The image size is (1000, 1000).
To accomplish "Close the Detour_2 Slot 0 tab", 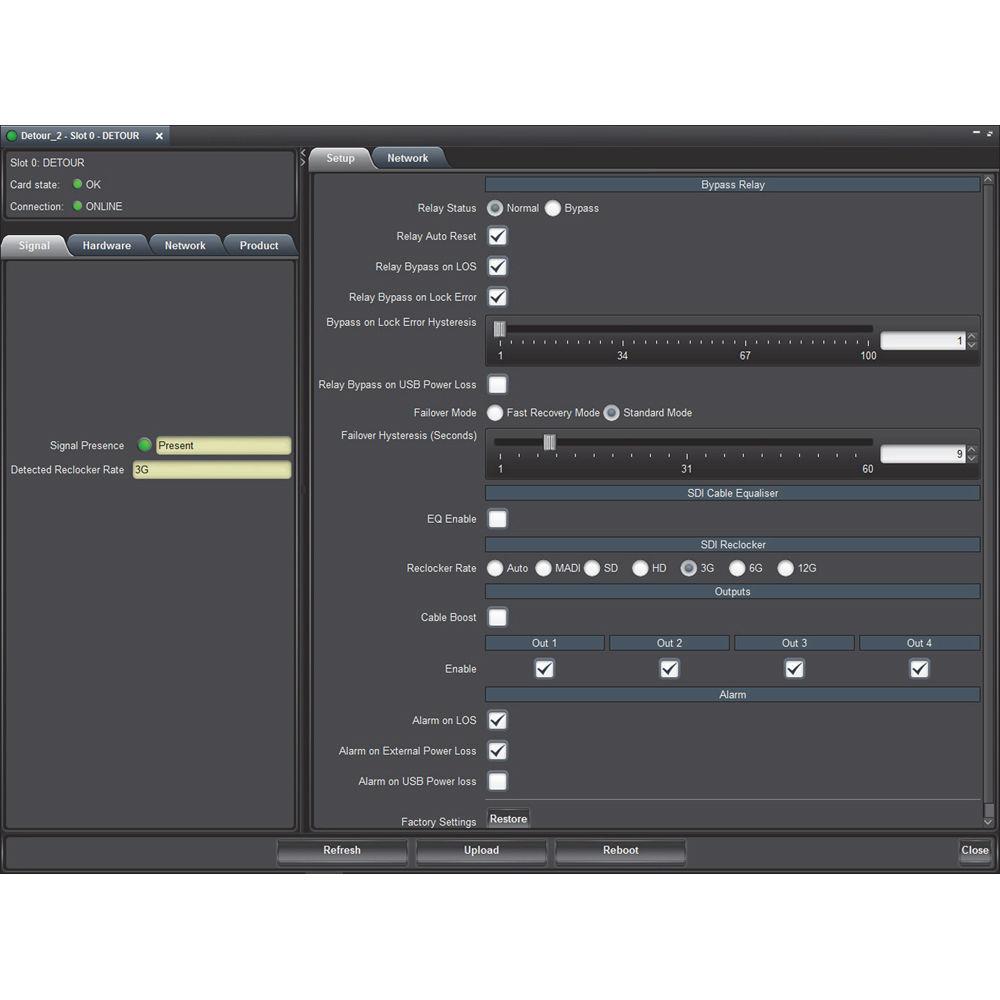I will pos(159,136).
